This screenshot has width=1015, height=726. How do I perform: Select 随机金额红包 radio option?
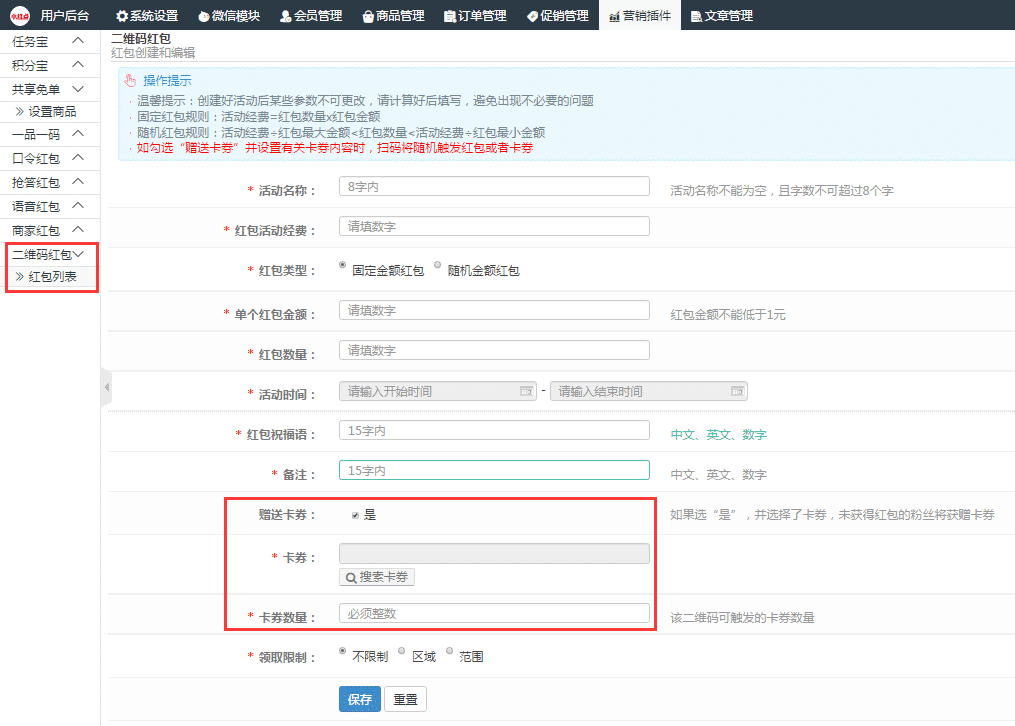point(438,266)
